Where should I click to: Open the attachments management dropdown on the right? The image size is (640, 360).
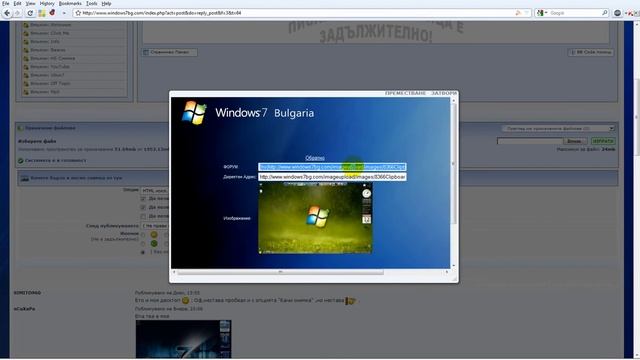click(x=558, y=129)
